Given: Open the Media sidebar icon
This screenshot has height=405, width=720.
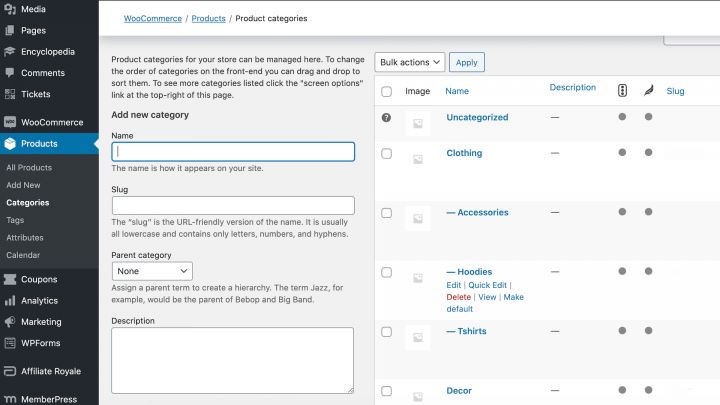Looking at the screenshot, I should (x=10, y=9).
